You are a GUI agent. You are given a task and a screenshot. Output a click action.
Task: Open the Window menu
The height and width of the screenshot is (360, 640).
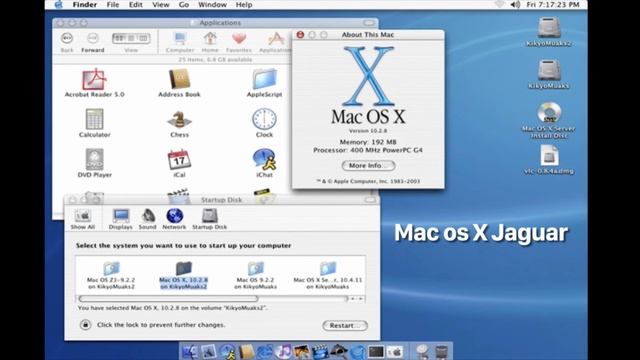212,4
